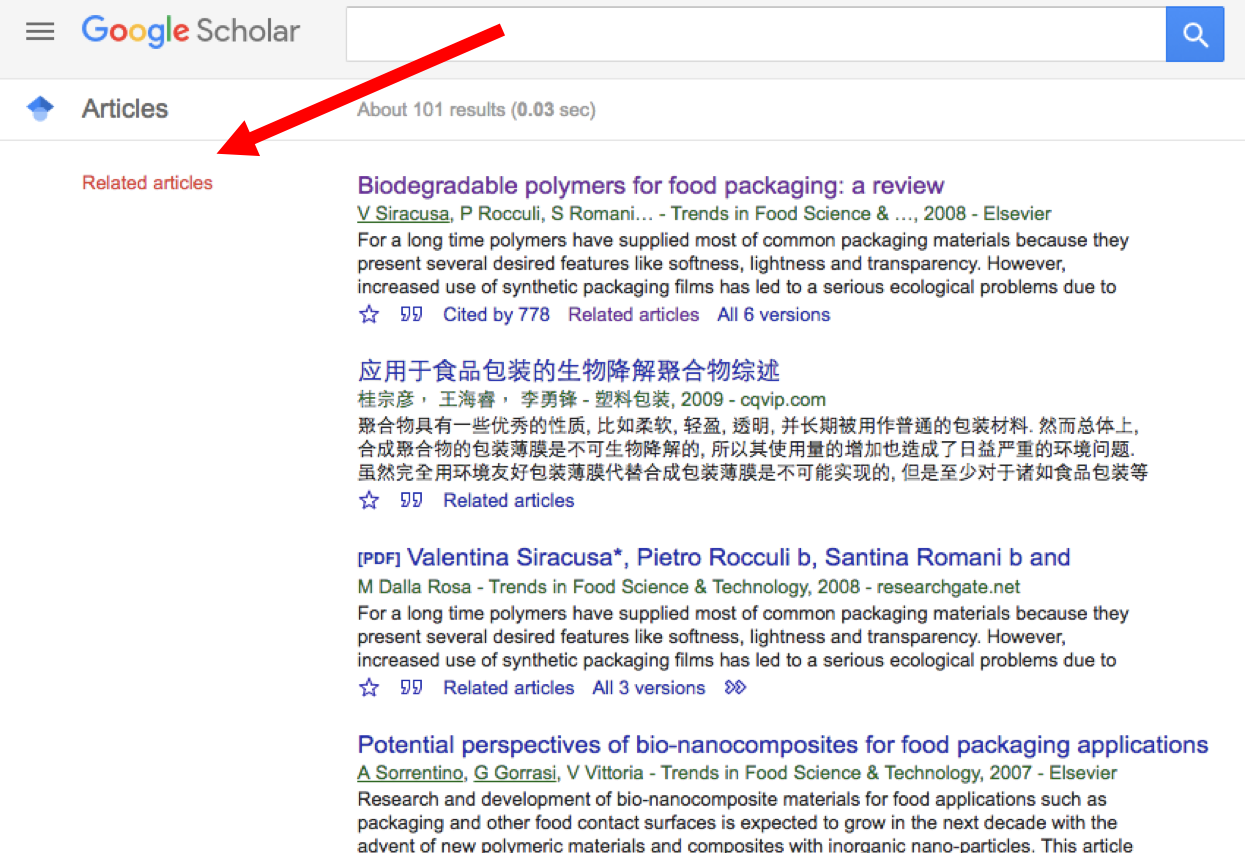Click the Articles graduation cap icon
The width and height of the screenshot is (1245, 853).
(x=40, y=109)
